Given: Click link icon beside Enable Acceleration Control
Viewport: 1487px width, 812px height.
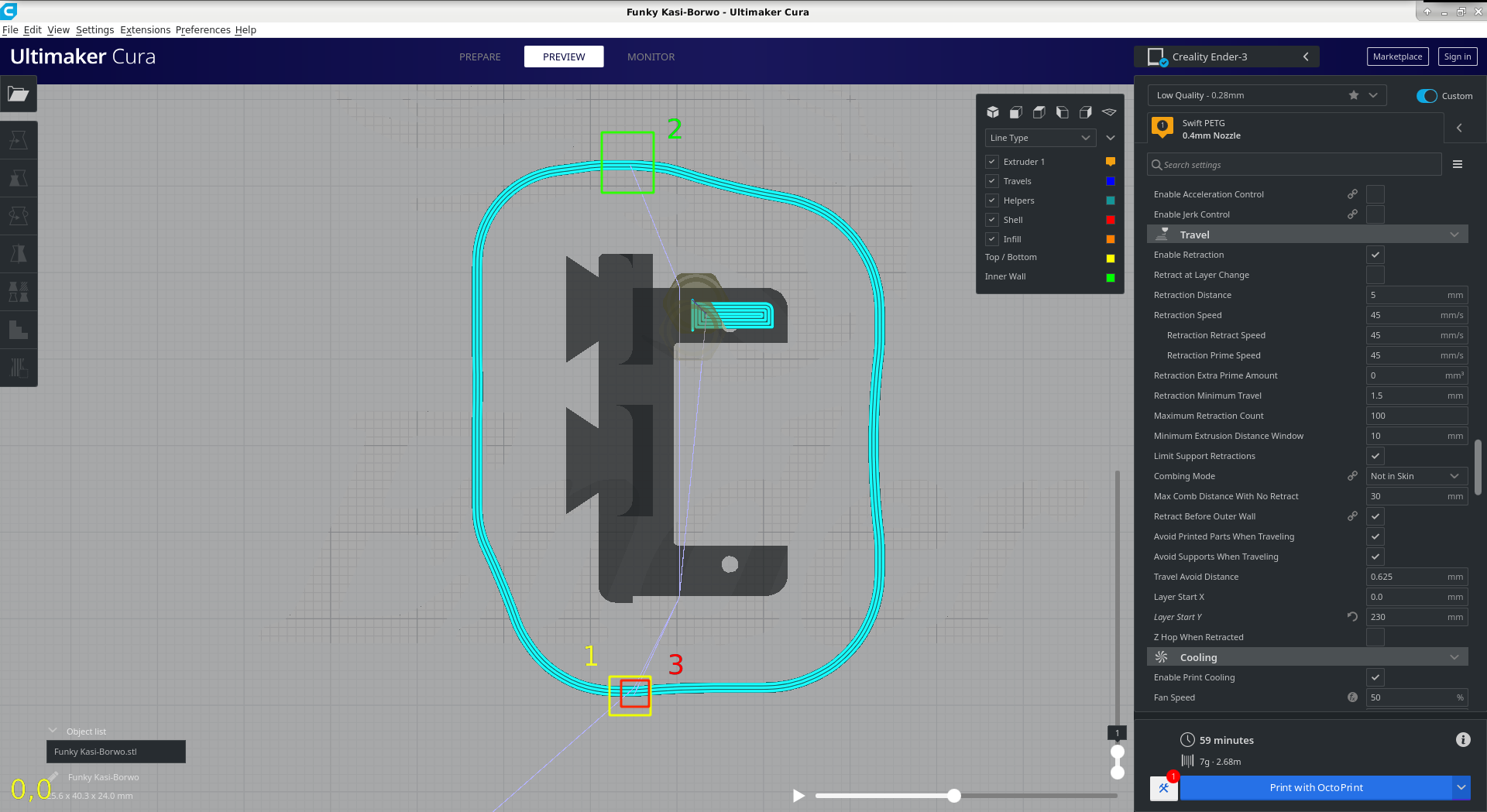Looking at the screenshot, I should point(1352,194).
